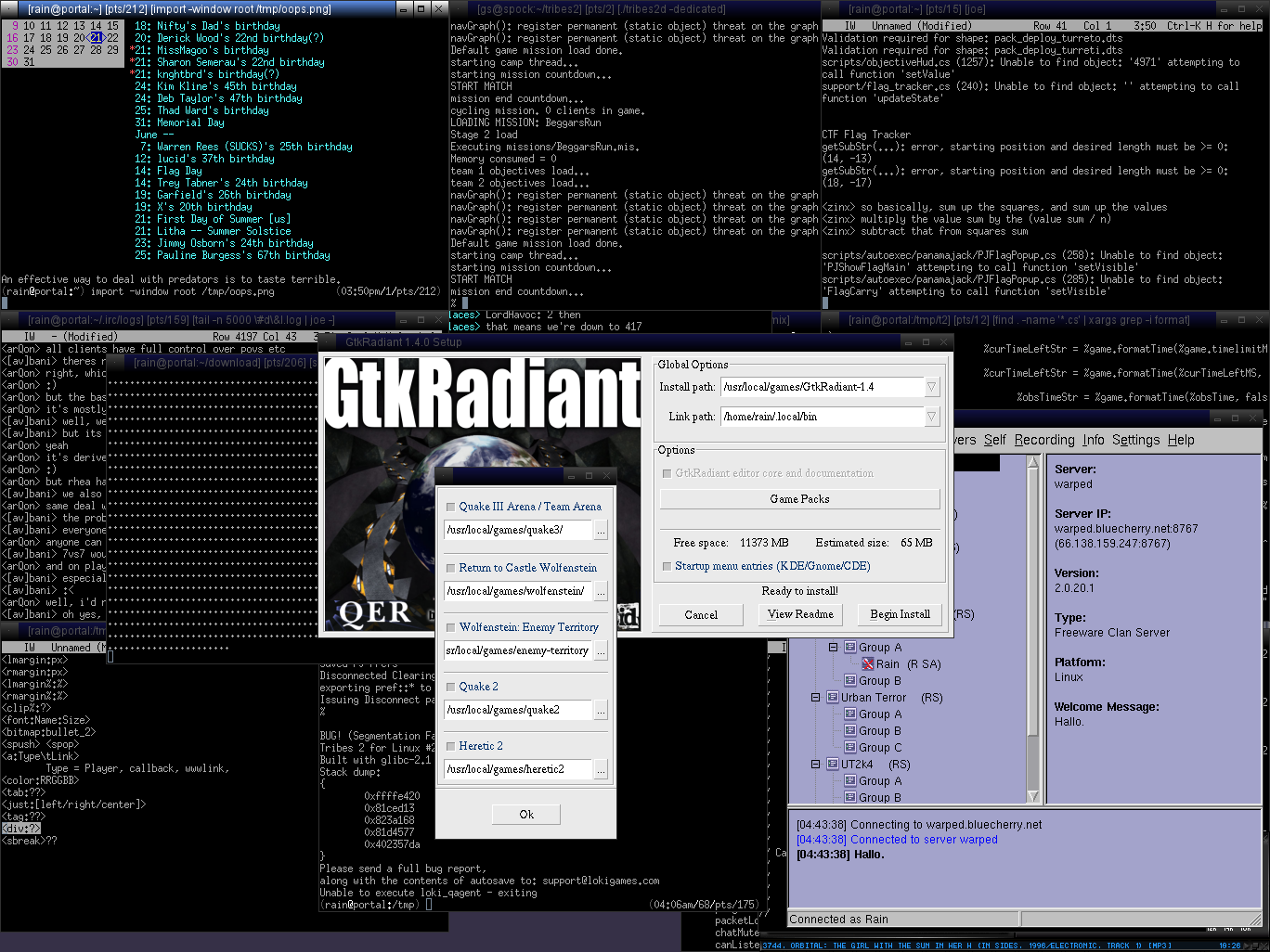Open the Self menu in TeamSpeak
The width and height of the screenshot is (1270, 952).
(x=994, y=440)
